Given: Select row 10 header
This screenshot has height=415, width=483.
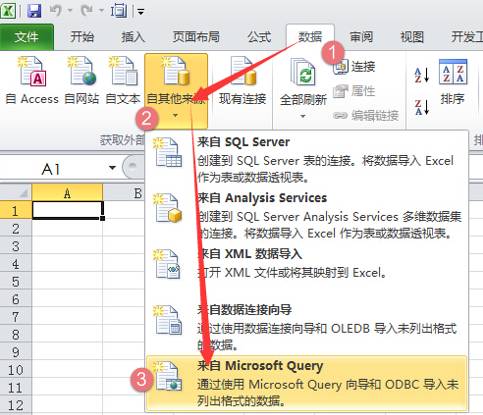Looking at the screenshot, I should point(16,369).
